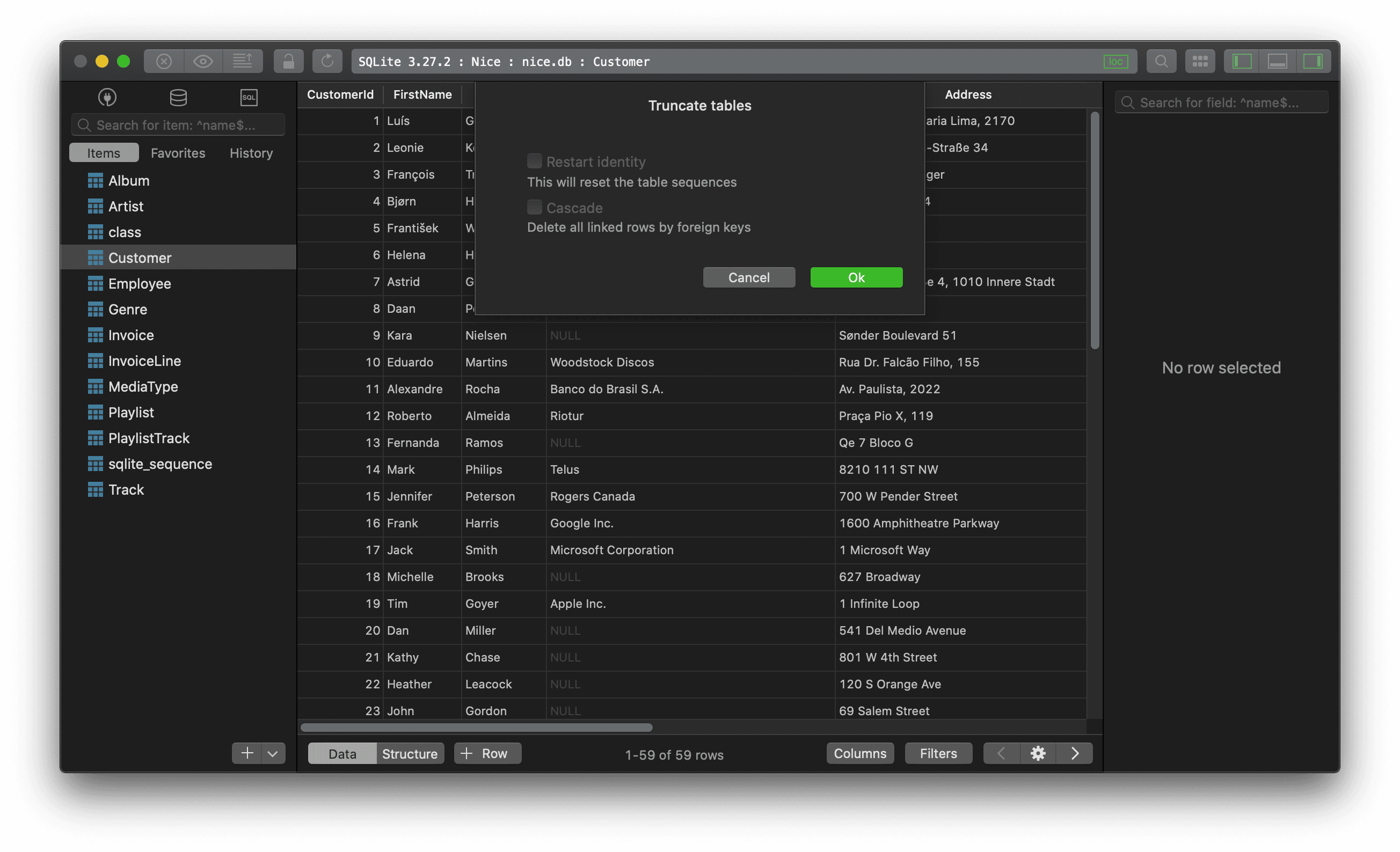Open the Columns button
The image size is (1400, 852).
pos(859,753)
